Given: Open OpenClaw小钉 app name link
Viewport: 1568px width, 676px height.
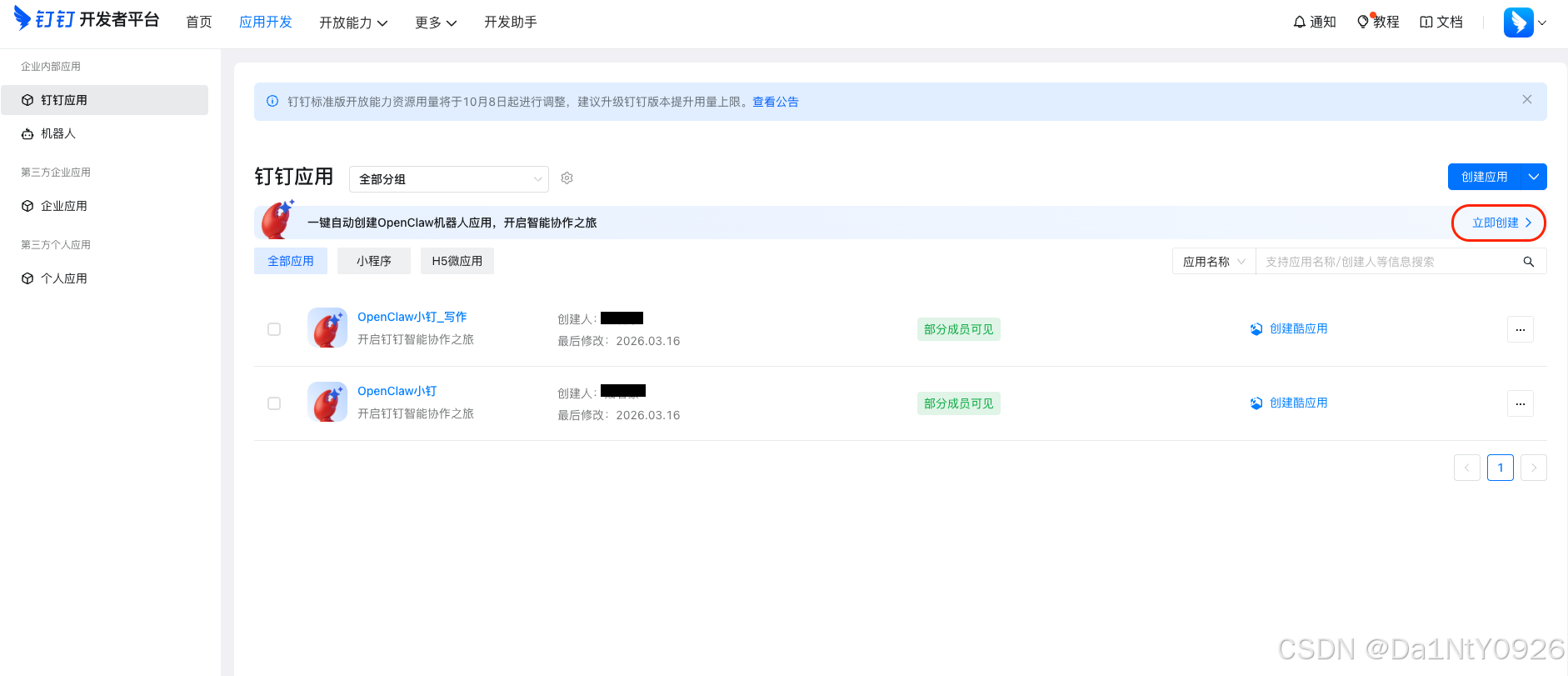Looking at the screenshot, I should coord(397,391).
